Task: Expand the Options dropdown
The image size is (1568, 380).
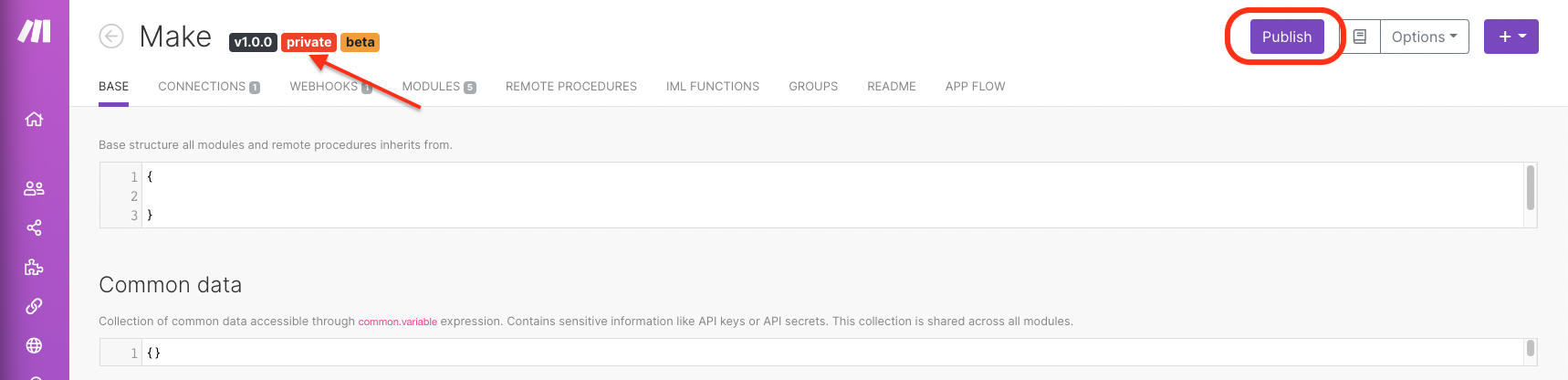Action: [x=1424, y=37]
